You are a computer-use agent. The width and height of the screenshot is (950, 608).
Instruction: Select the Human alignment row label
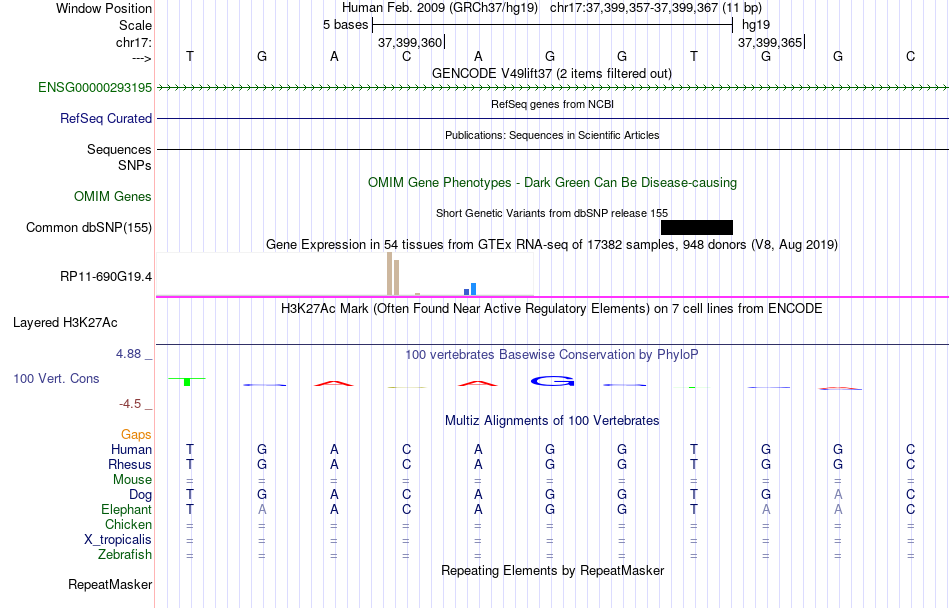pyautogui.click(x=131, y=449)
